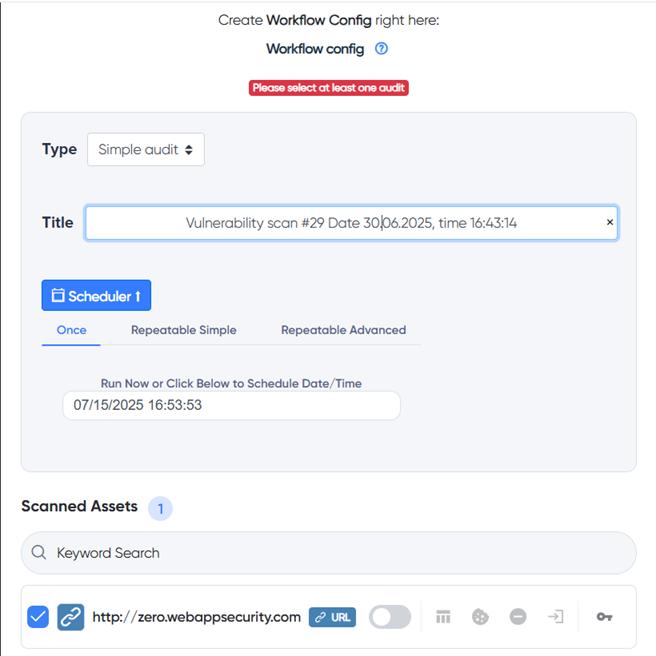Viewport: 656px width, 656px height.
Task: Click the key credentials icon in asset row
Action: pyautogui.click(x=604, y=617)
